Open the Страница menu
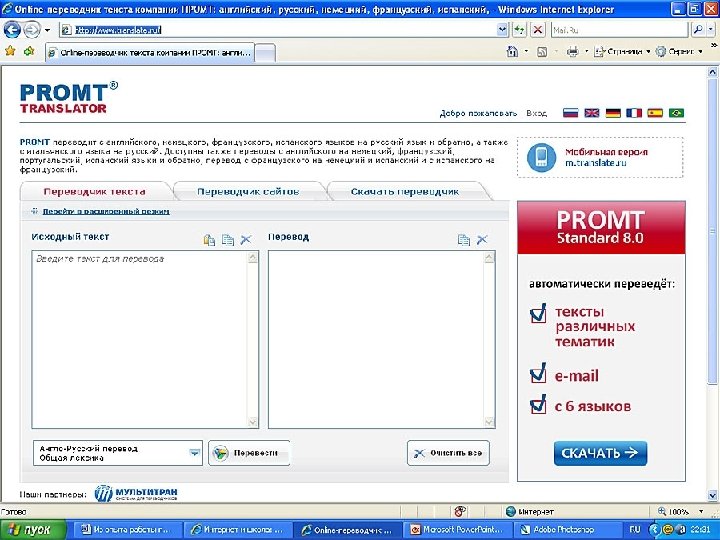The width and height of the screenshot is (720, 540). tap(622, 51)
